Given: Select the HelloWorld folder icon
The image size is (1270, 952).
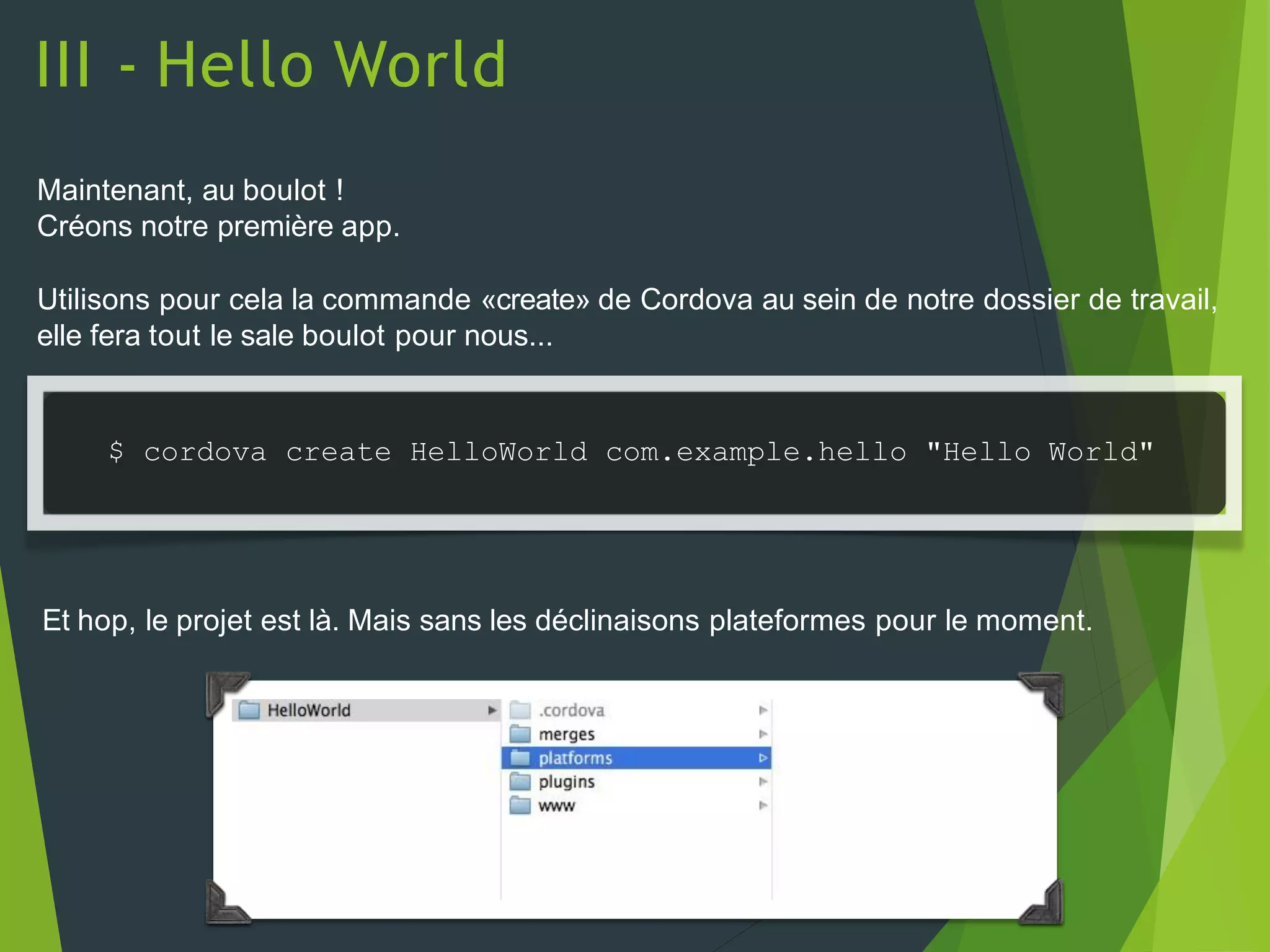Looking at the screenshot, I should coord(249,710).
